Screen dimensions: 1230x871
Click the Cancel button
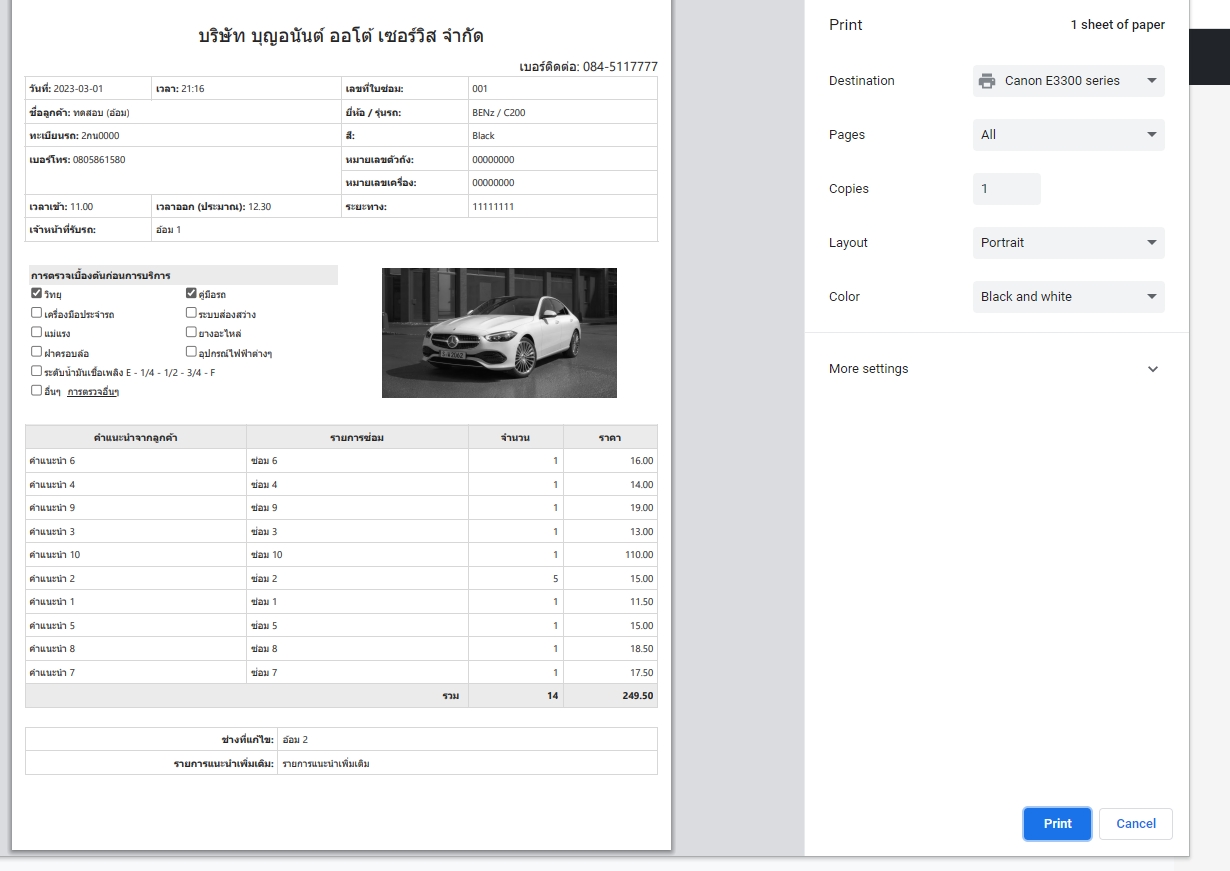tap(1135, 824)
